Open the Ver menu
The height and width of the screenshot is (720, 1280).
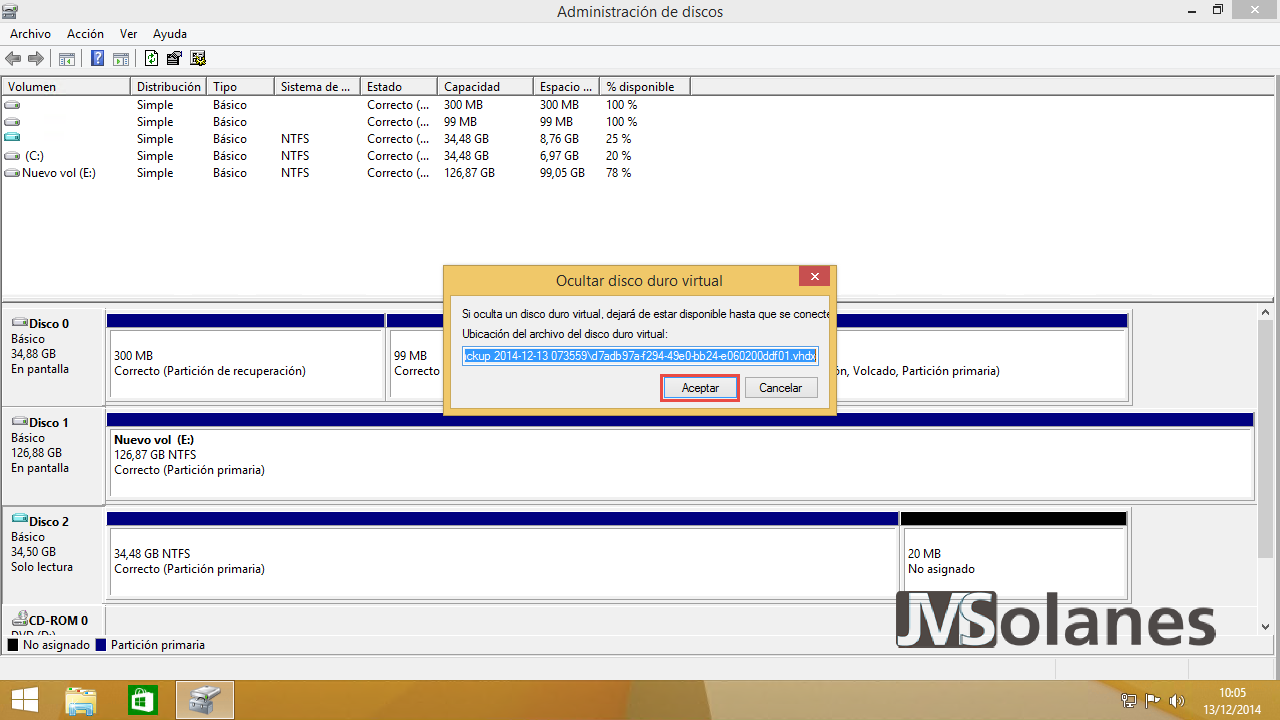coord(129,34)
